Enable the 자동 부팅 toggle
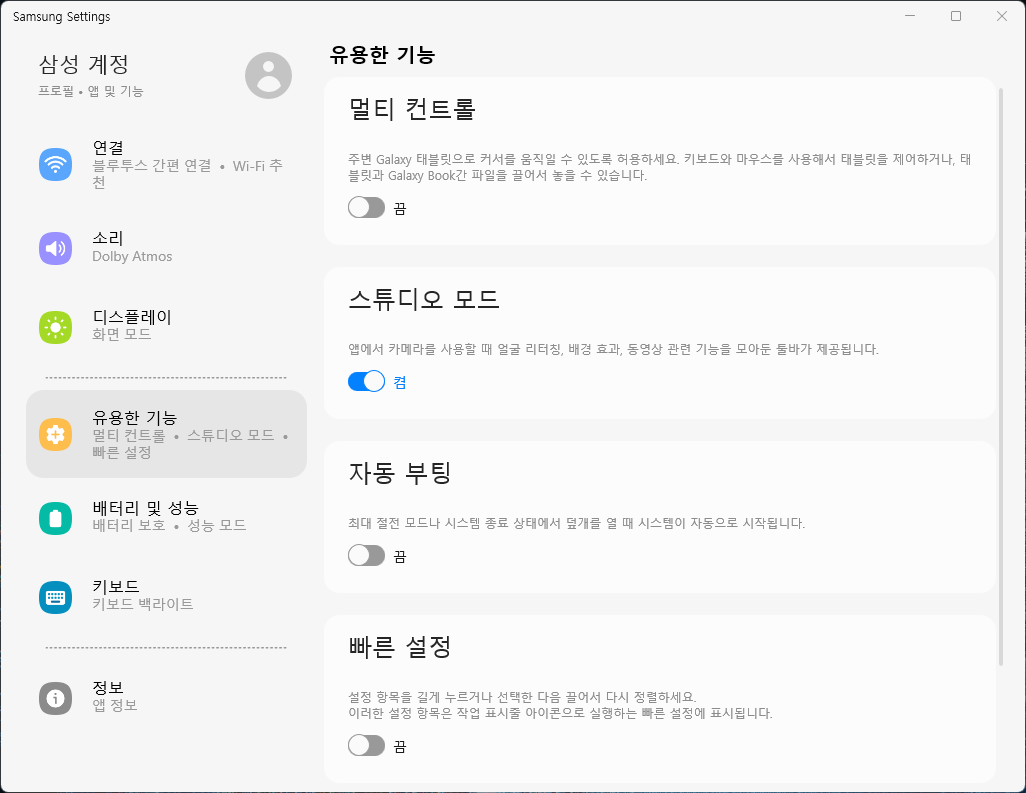The width and height of the screenshot is (1026, 793). (366, 556)
